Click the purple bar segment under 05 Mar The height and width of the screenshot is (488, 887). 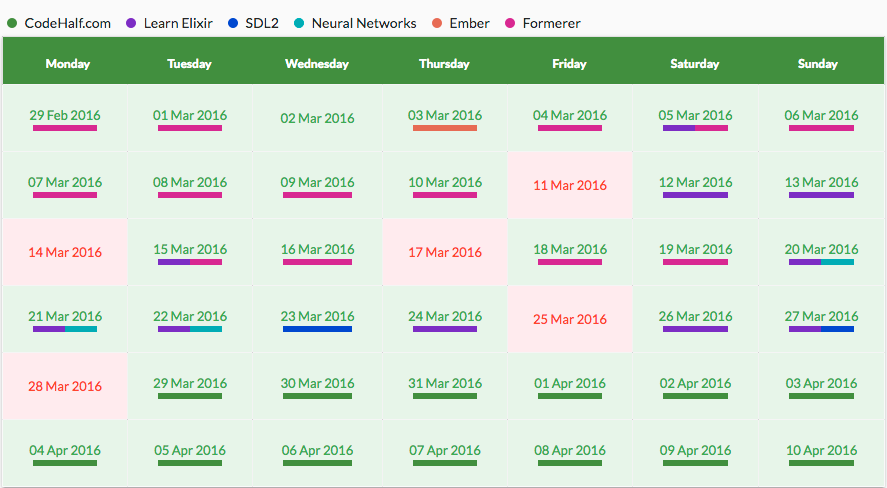[679, 128]
